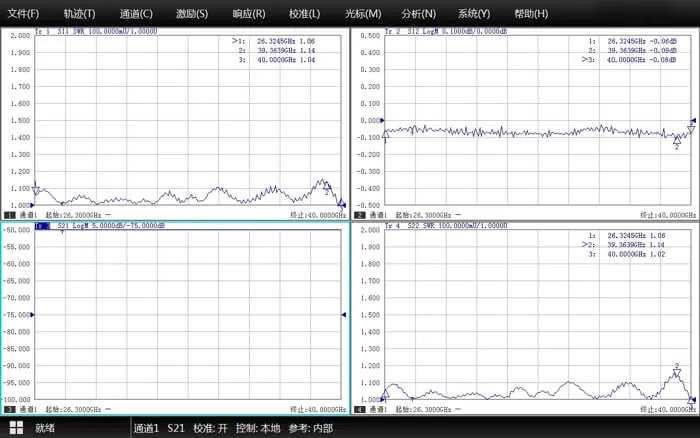Click the Windows start icon in status bar
700x438 pixels.
pos(16,428)
